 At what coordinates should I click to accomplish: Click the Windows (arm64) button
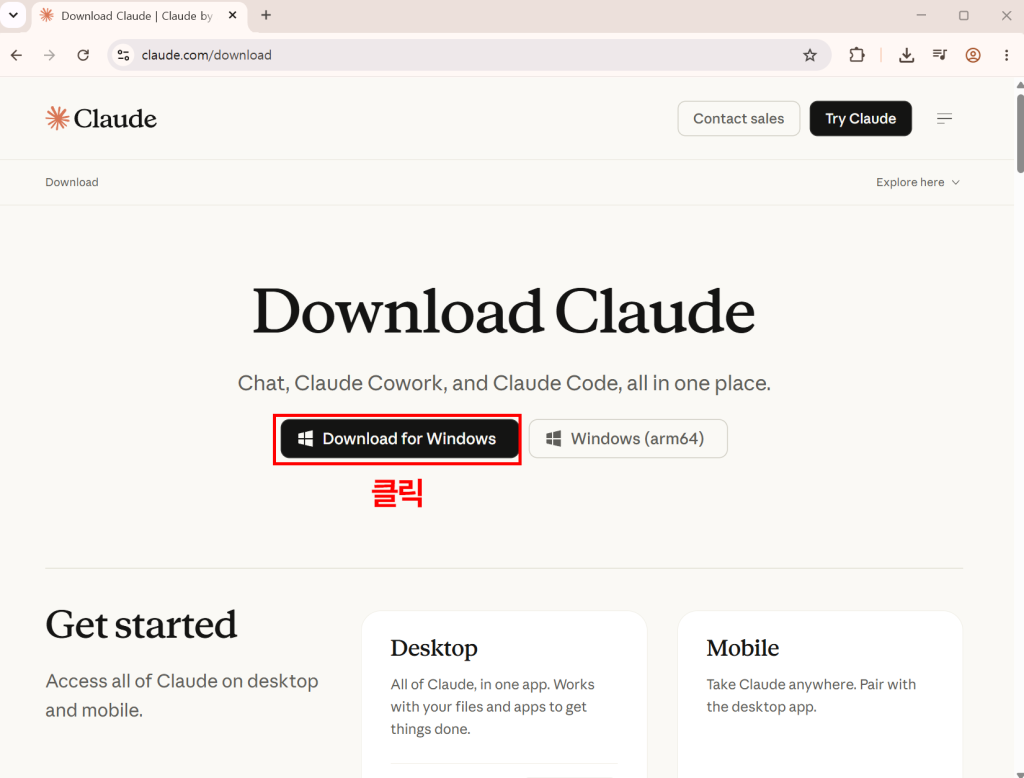[628, 439]
